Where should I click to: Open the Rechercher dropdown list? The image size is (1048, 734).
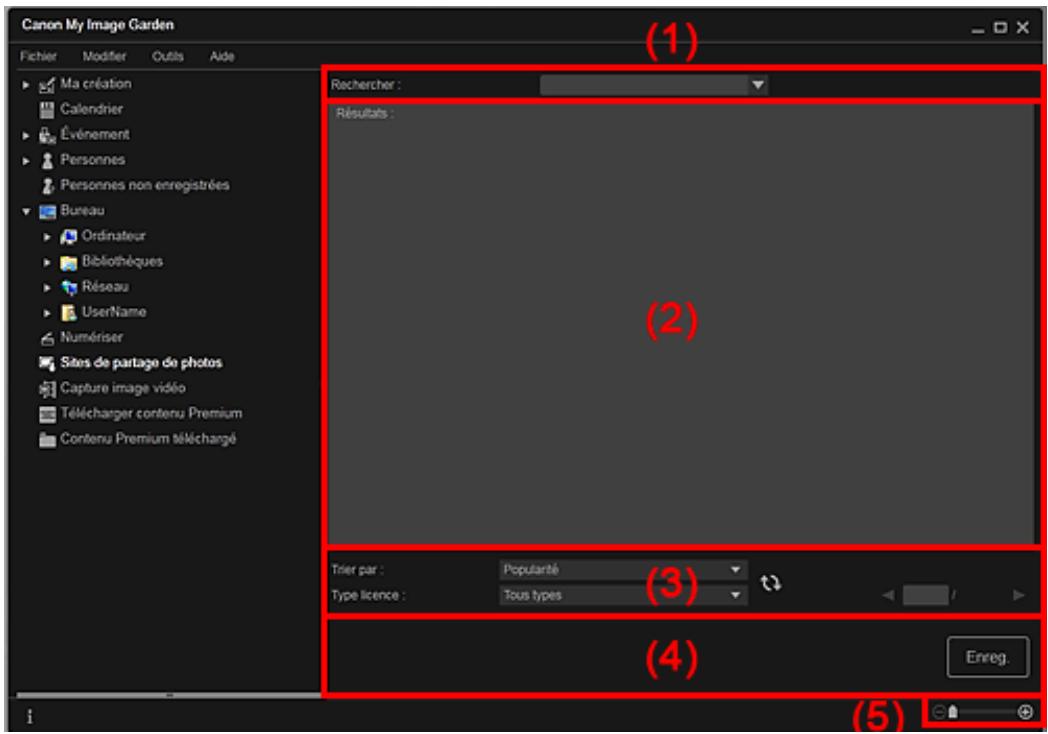(x=757, y=85)
